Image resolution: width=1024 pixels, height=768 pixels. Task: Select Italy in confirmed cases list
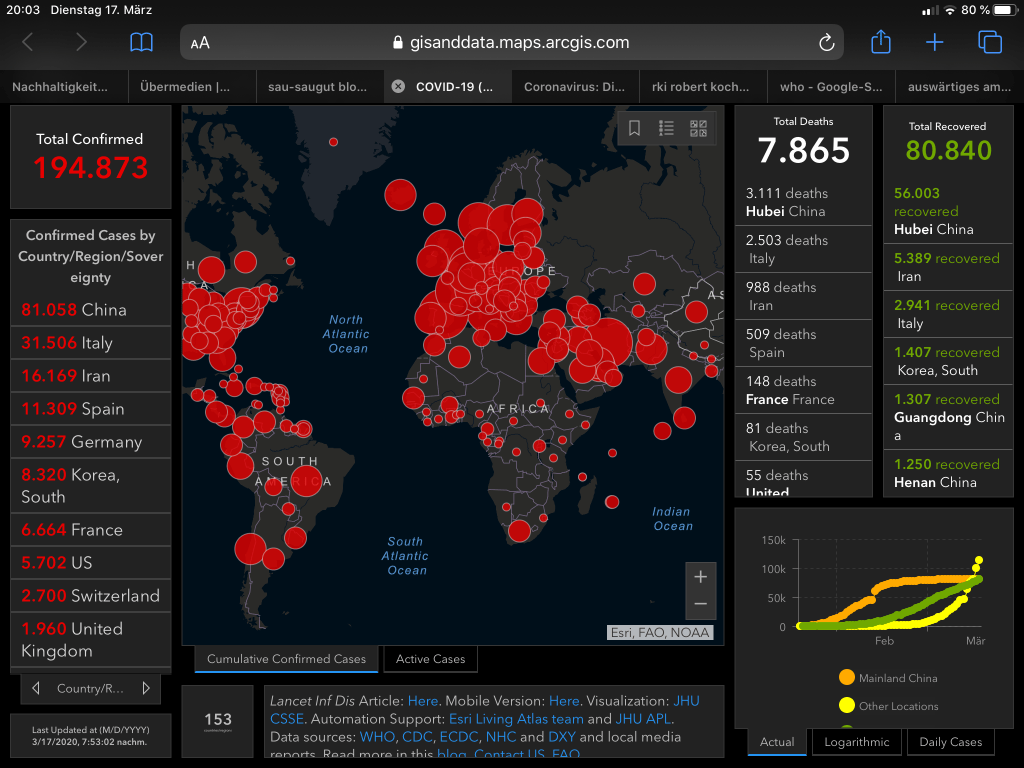point(90,343)
